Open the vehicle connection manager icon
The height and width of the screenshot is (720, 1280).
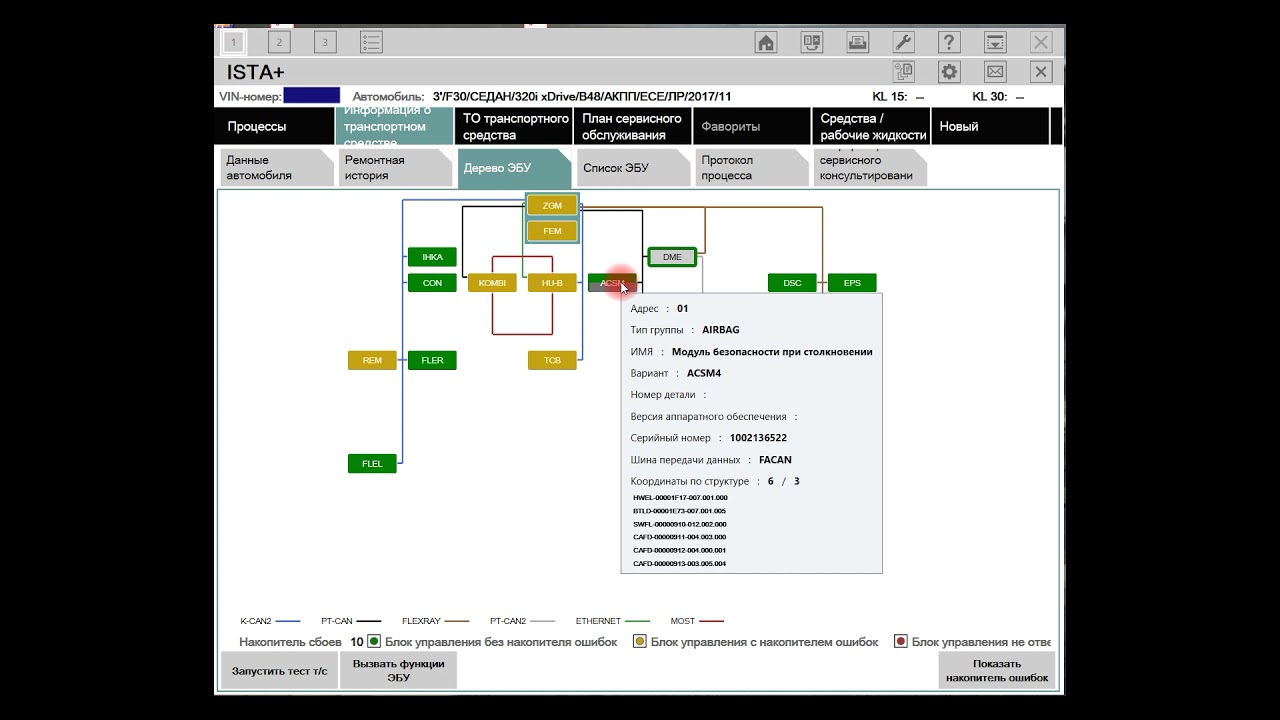[x=812, y=42]
